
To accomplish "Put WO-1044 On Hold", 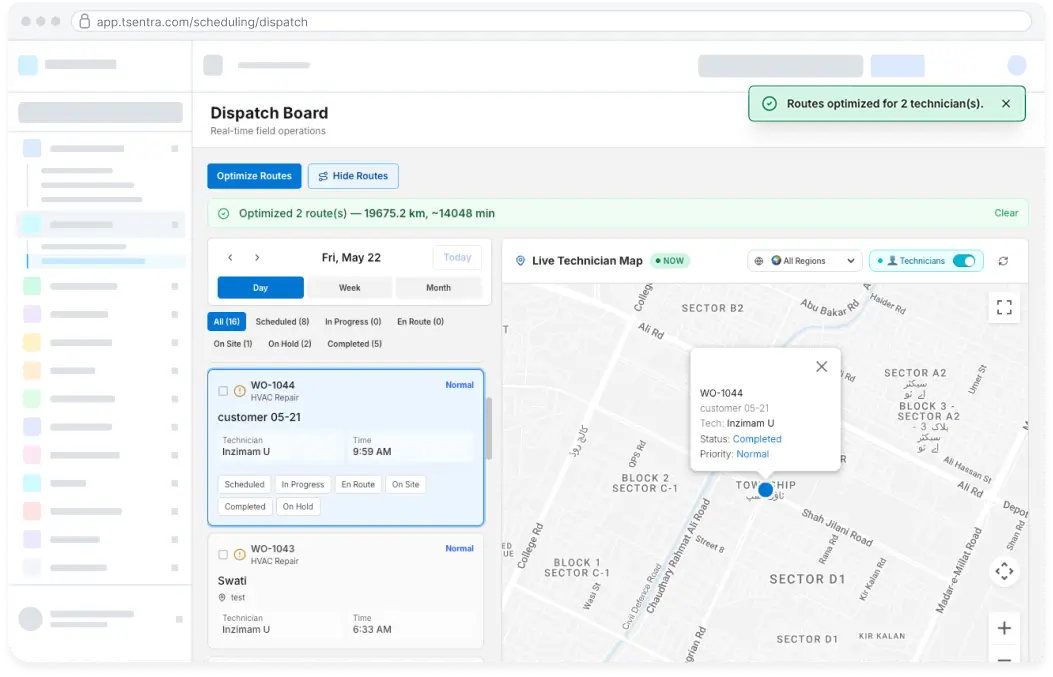I will (x=297, y=506).
